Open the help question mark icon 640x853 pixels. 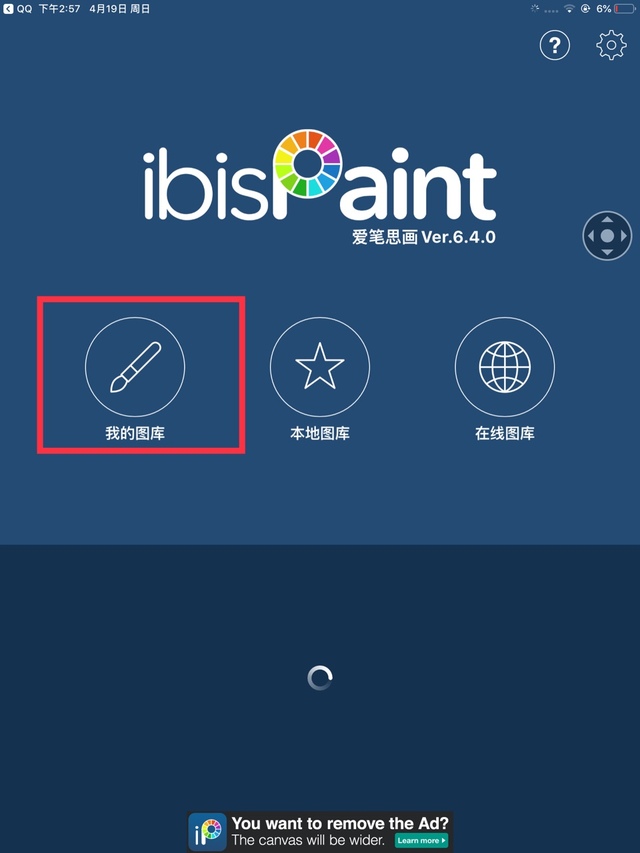pos(555,45)
